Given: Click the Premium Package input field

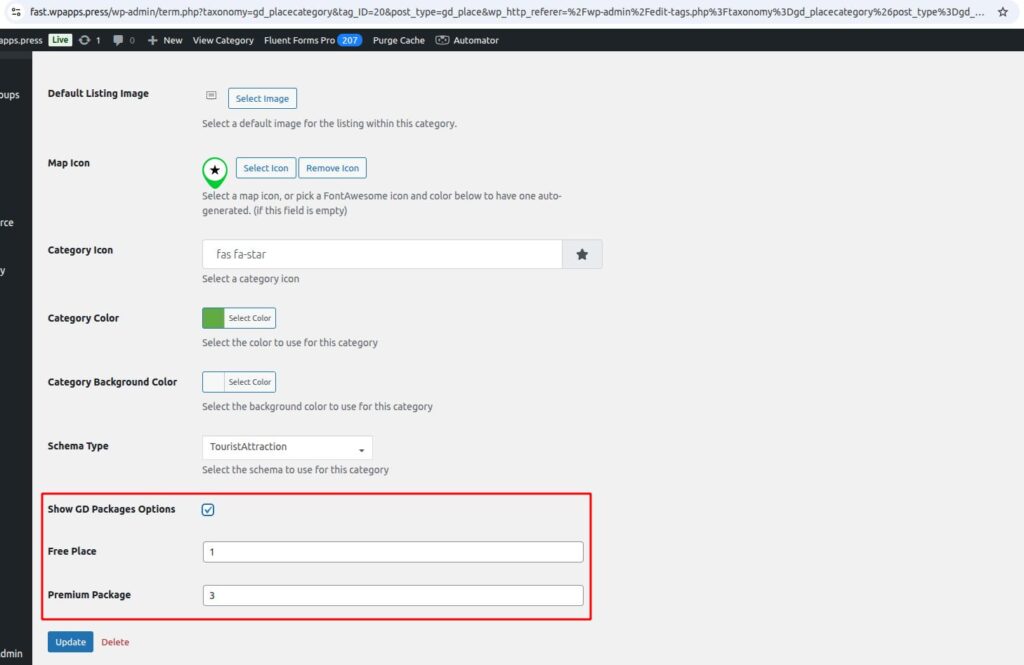Looking at the screenshot, I should 392,595.
